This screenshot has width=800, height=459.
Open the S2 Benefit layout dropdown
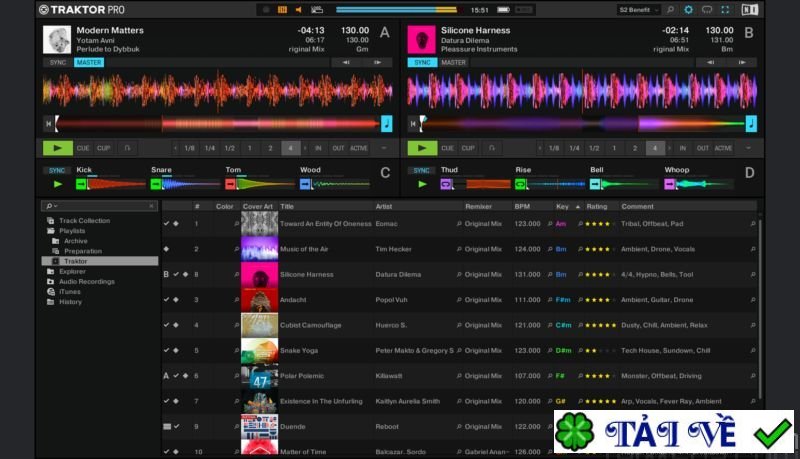point(640,9)
